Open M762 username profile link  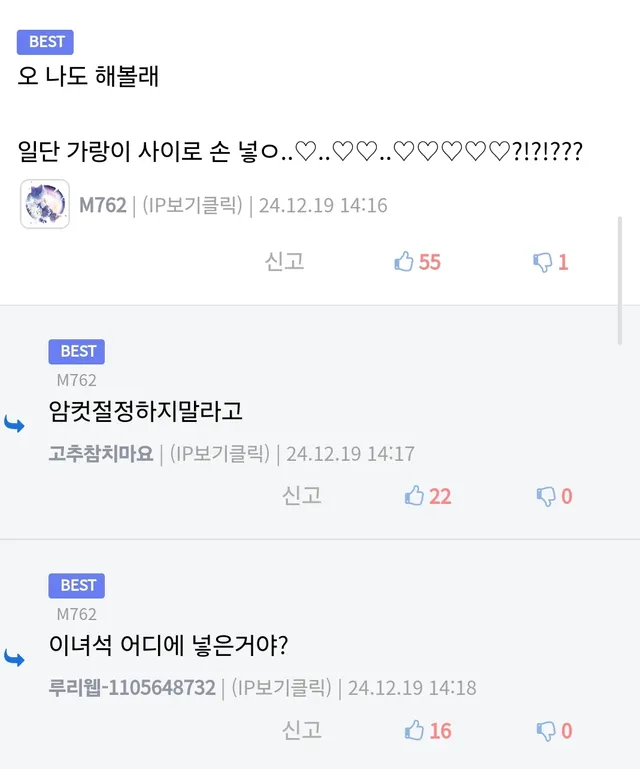coord(103,205)
